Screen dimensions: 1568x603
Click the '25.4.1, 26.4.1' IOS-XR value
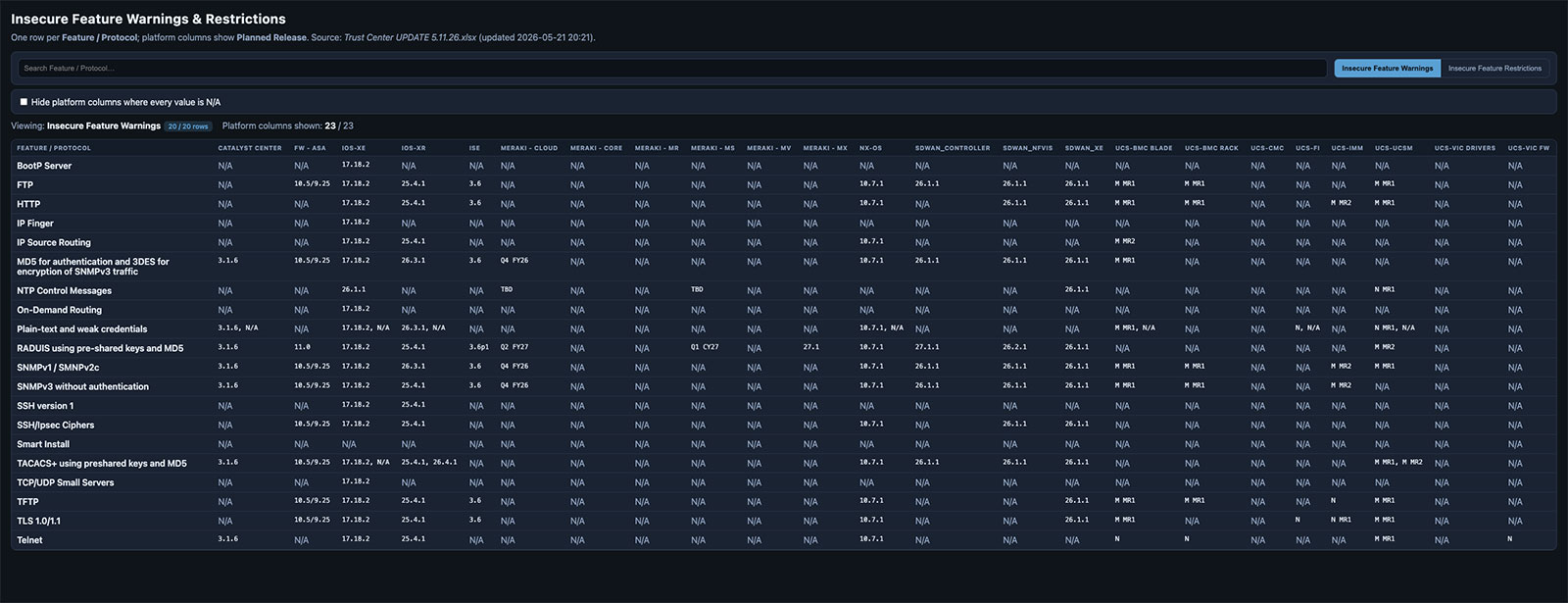pos(428,462)
